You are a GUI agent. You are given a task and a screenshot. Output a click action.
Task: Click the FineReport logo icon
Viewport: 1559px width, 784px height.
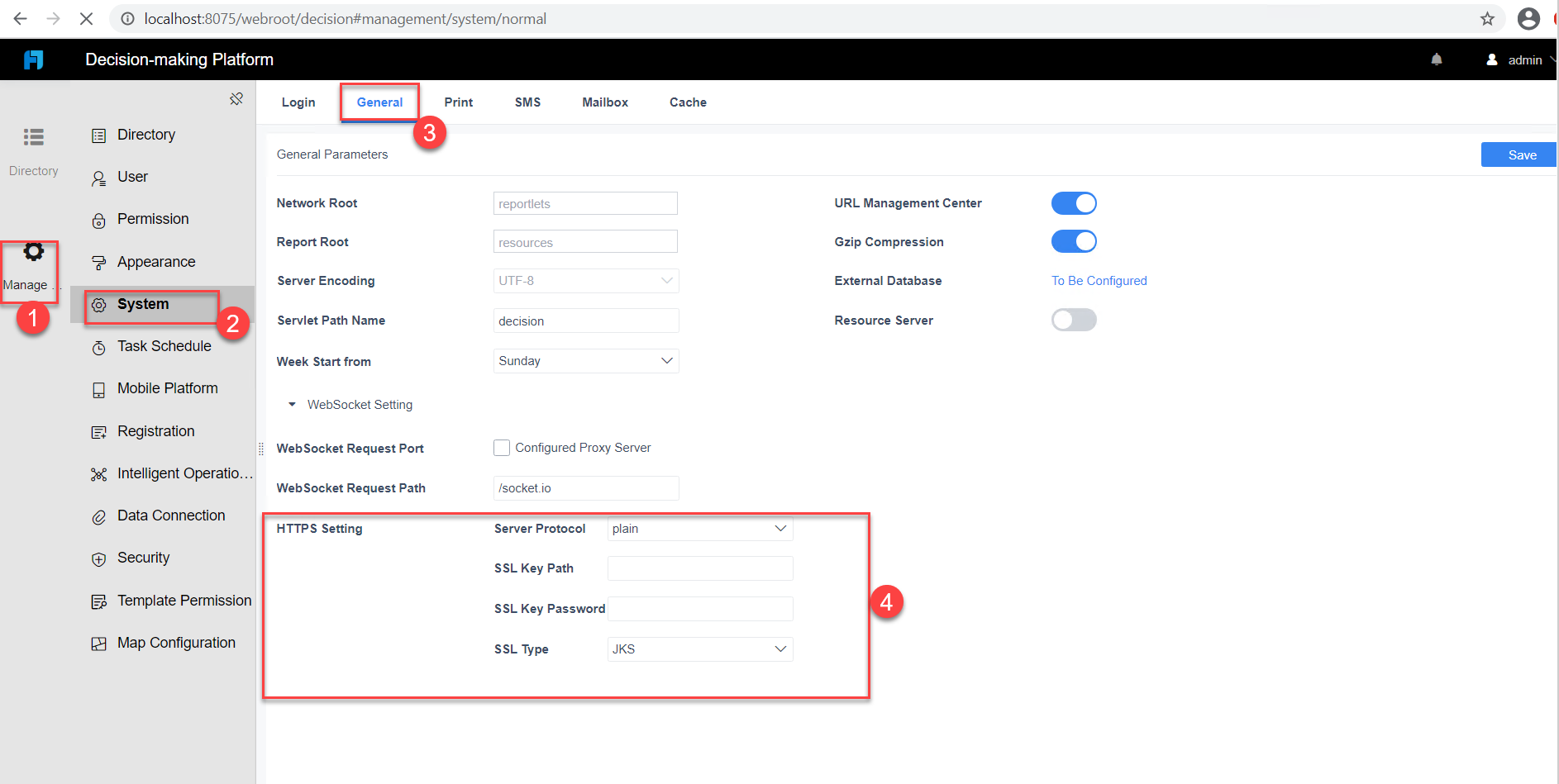[33, 59]
